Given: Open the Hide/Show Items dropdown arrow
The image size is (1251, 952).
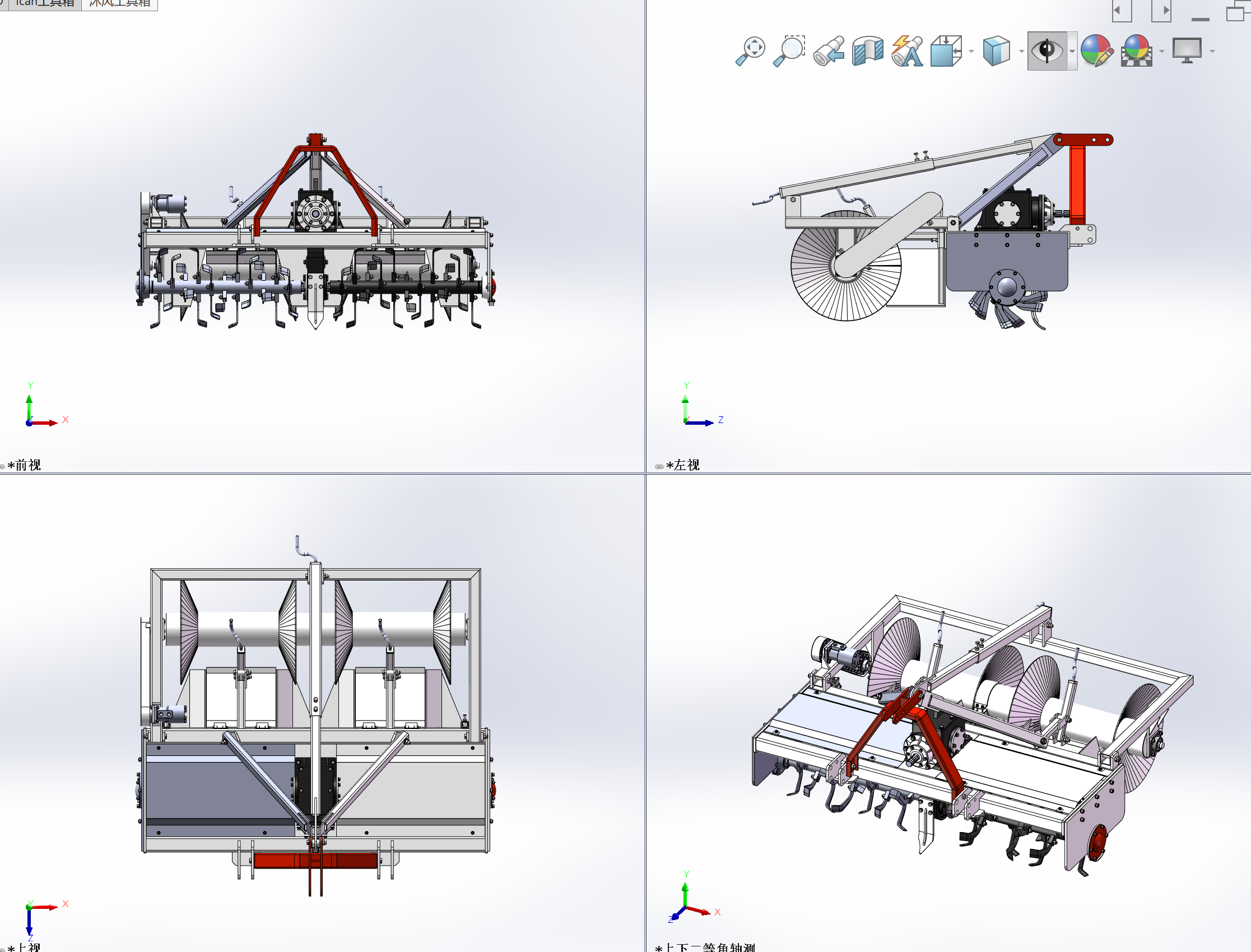Looking at the screenshot, I should (x=1072, y=52).
